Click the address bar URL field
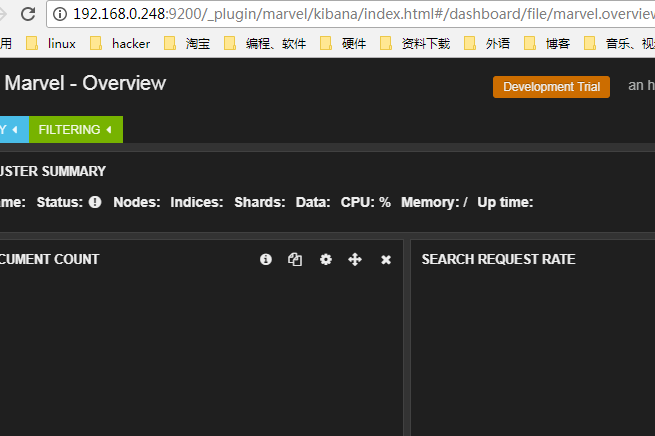Image resolution: width=655 pixels, height=436 pixels. click(x=351, y=14)
